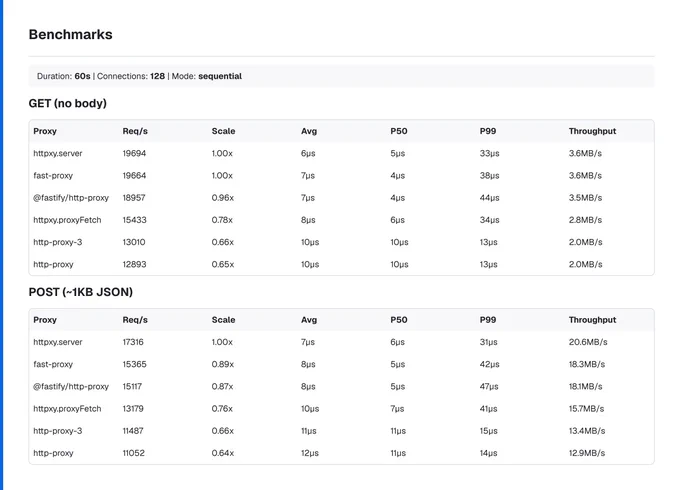Click the 11487 Req/s value
Screen dimensions: 680x490
(133, 431)
